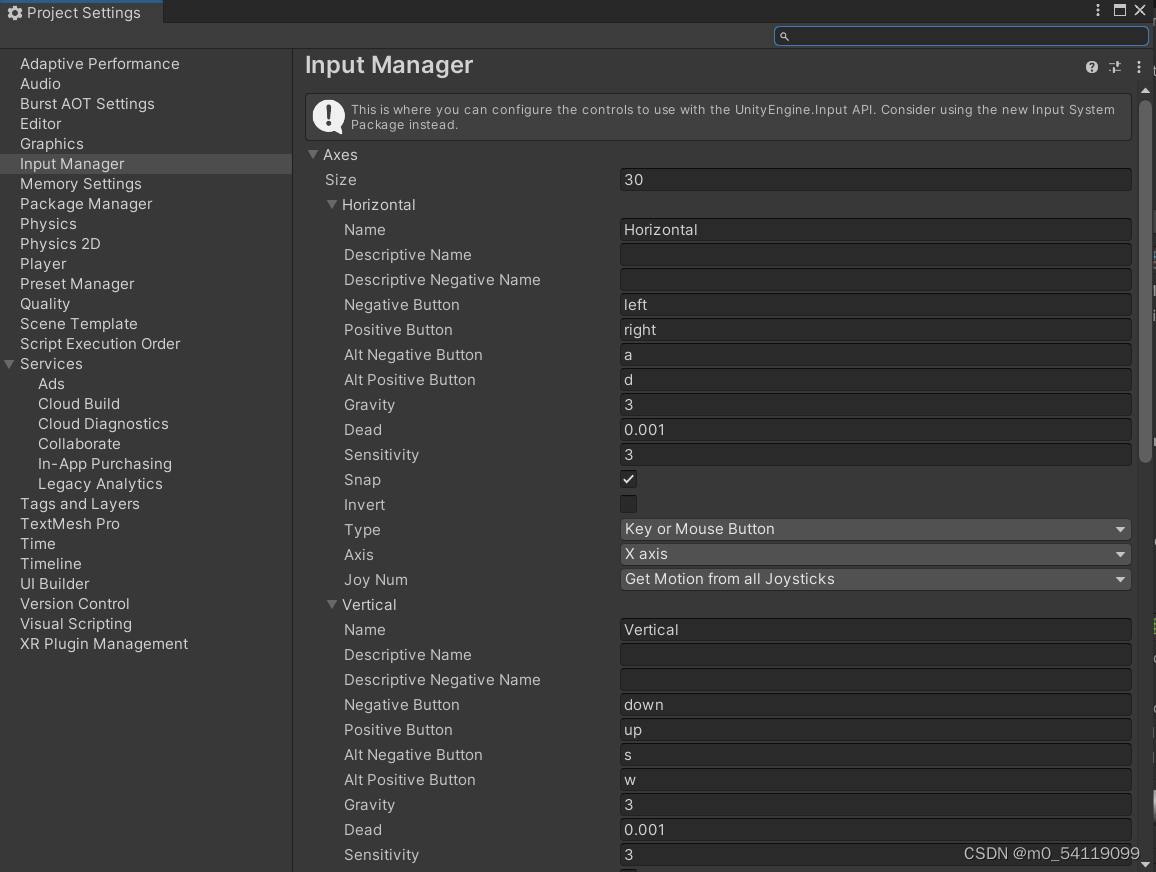Click the Input Manager vertical scrollbar thumb
1156x872 pixels.
click(1145, 282)
